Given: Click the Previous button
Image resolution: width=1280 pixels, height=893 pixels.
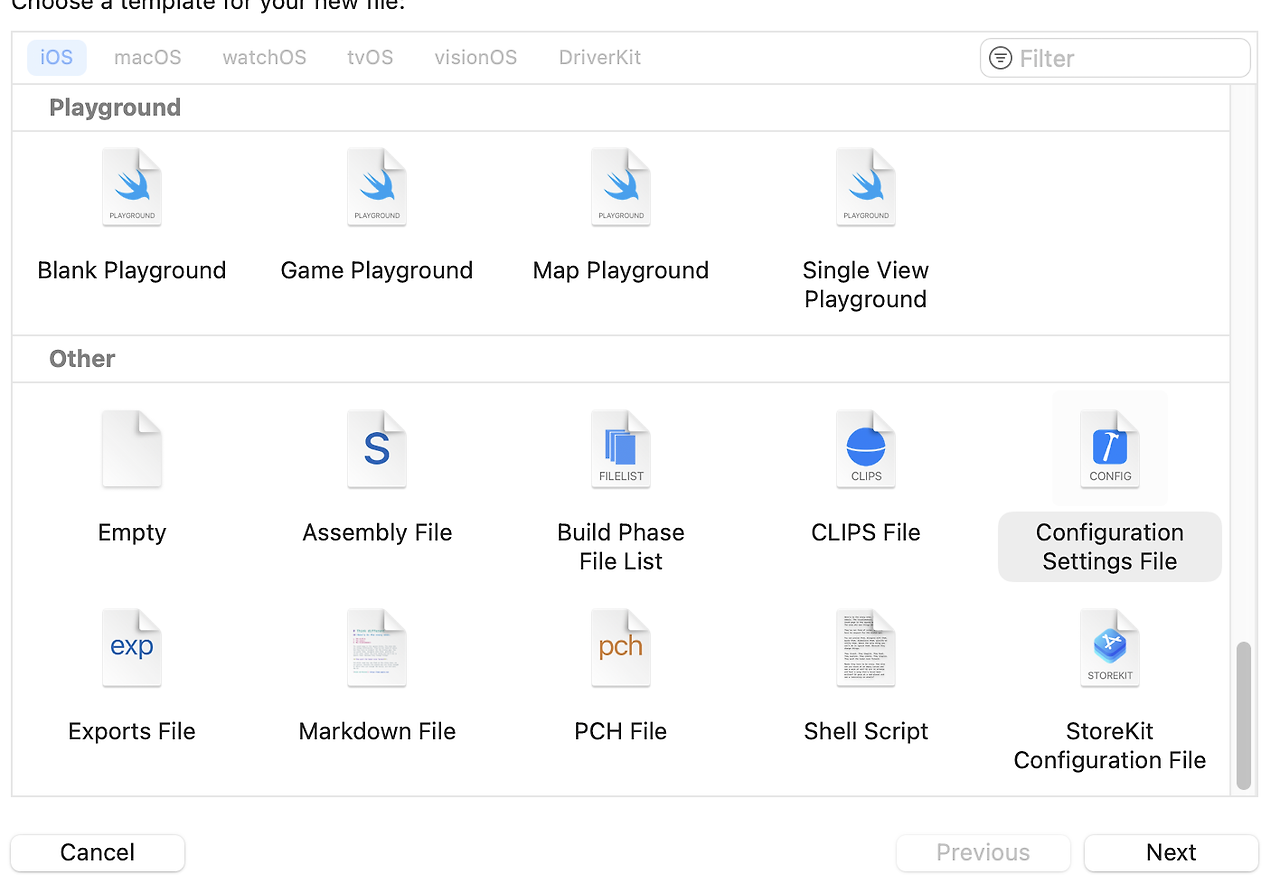Looking at the screenshot, I should 983,852.
